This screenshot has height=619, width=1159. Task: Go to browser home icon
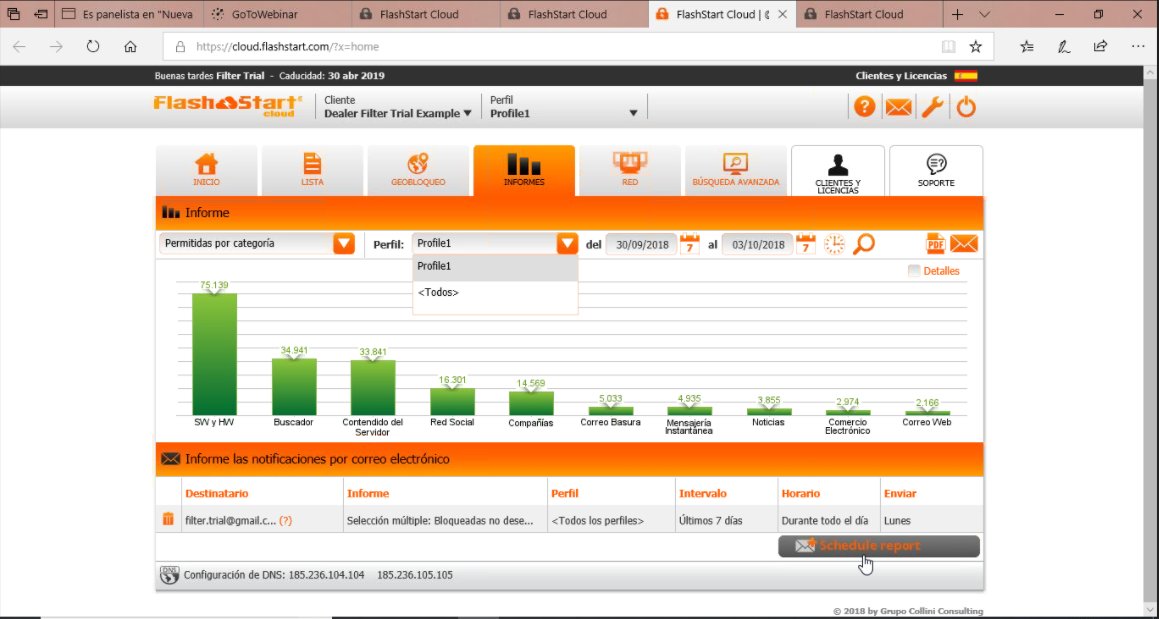click(130, 47)
